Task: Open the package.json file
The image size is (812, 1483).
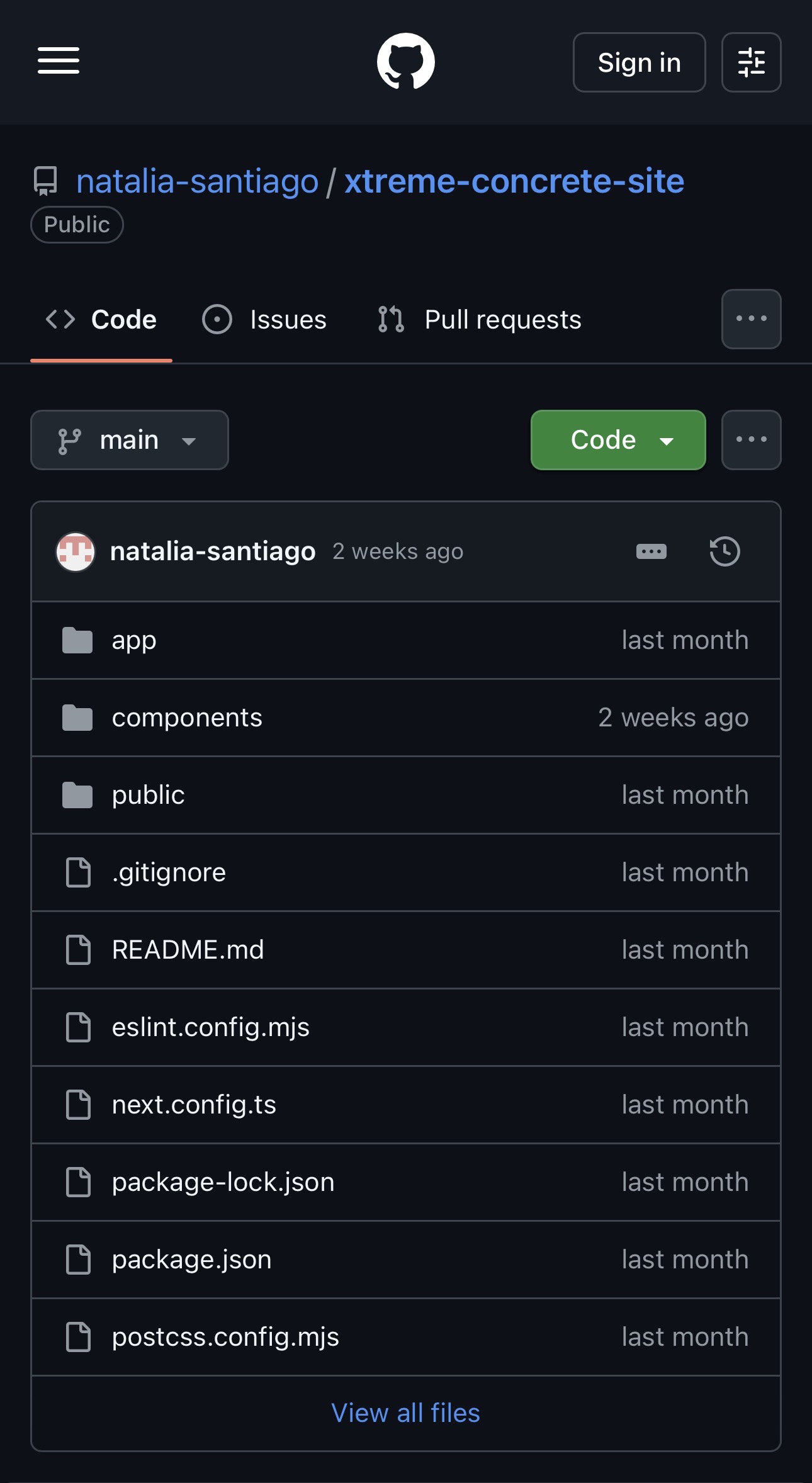Action: click(191, 1260)
